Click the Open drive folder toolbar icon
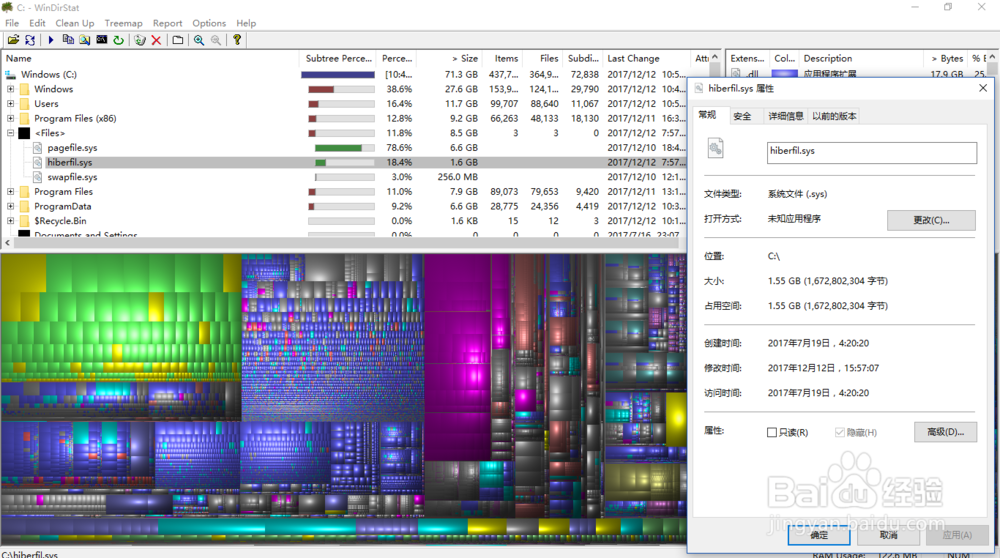Screen dimensions: 1000x558 (x=13, y=40)
